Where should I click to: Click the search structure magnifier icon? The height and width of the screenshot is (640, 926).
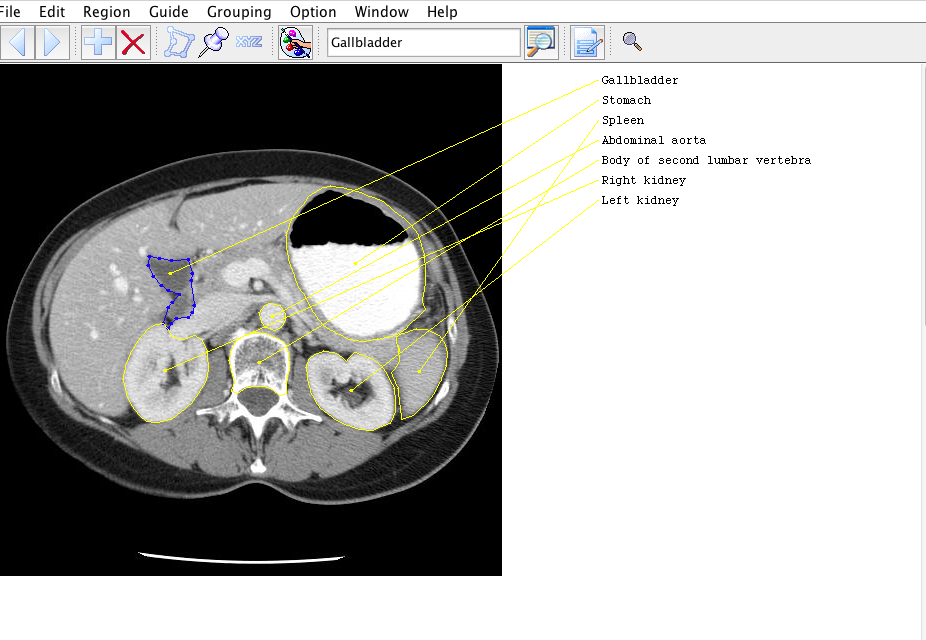(x=541, y=43)
